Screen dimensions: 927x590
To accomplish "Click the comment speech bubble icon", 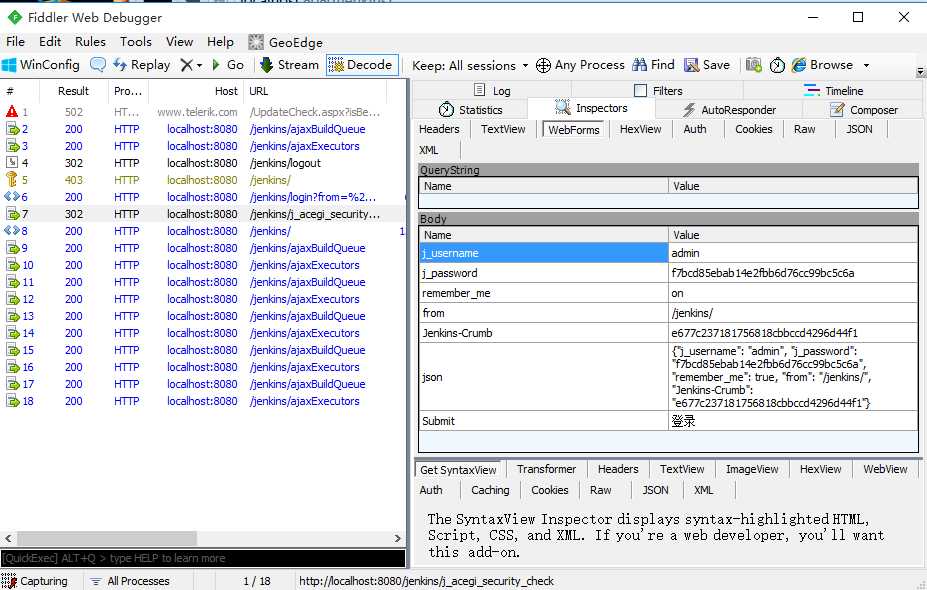I will 98,65.
